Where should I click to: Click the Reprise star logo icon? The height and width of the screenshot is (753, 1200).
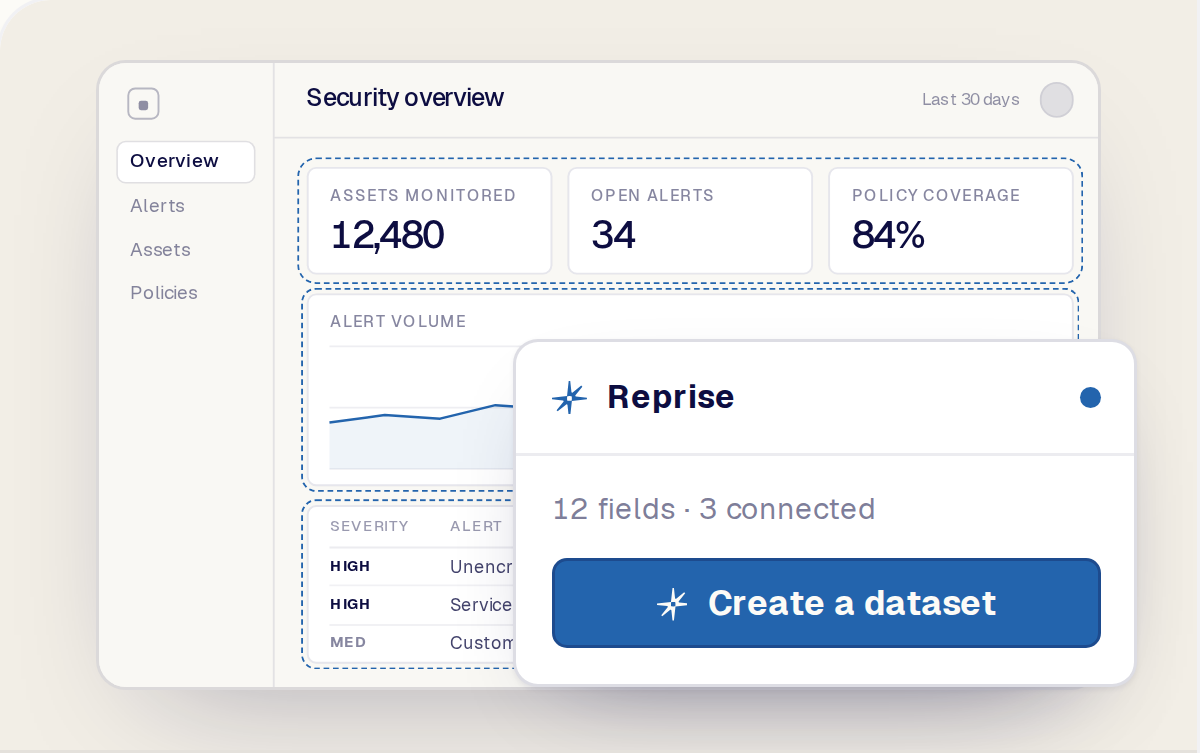pos(570,397)
